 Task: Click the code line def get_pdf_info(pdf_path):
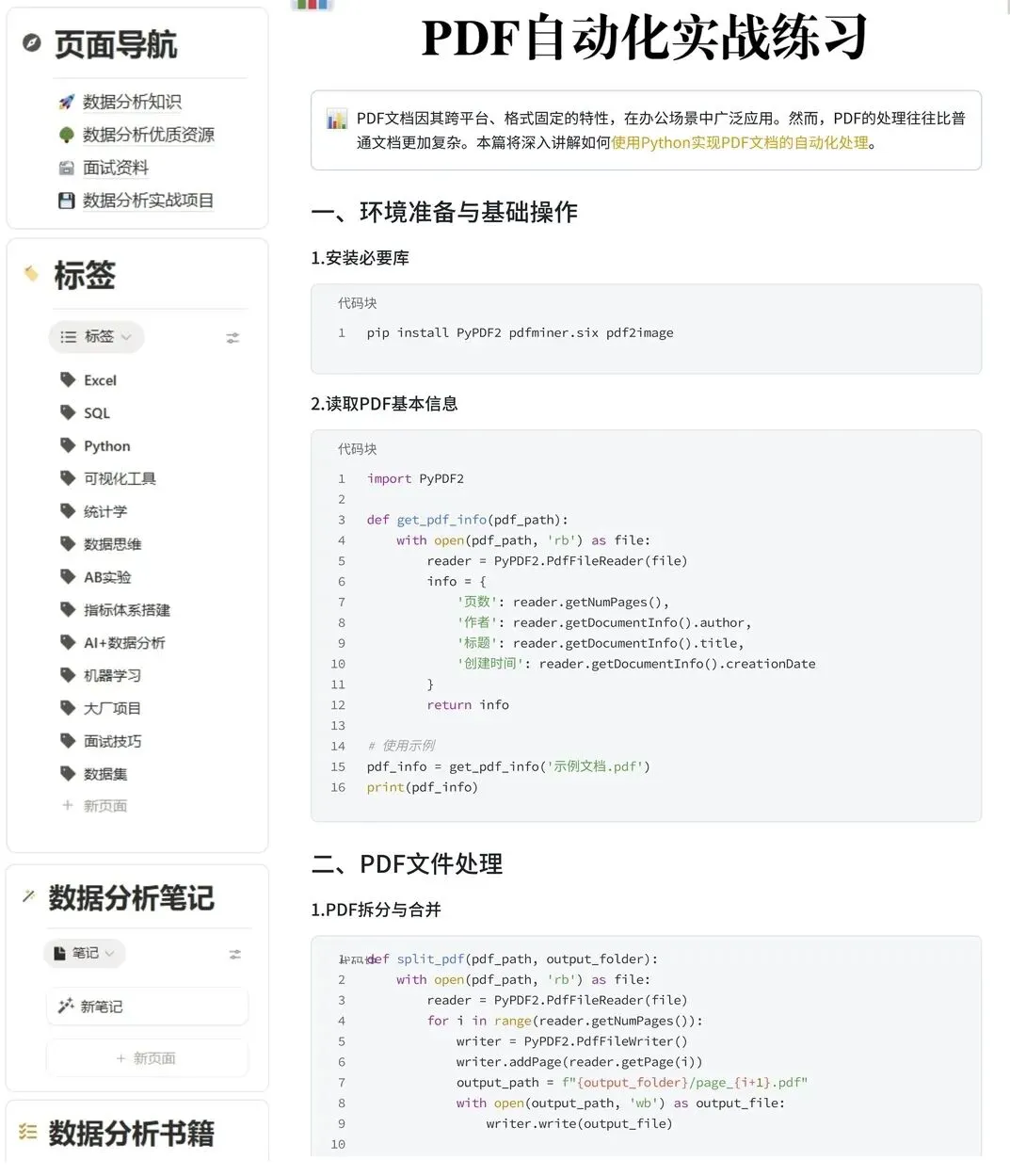[x=467, y=520]
